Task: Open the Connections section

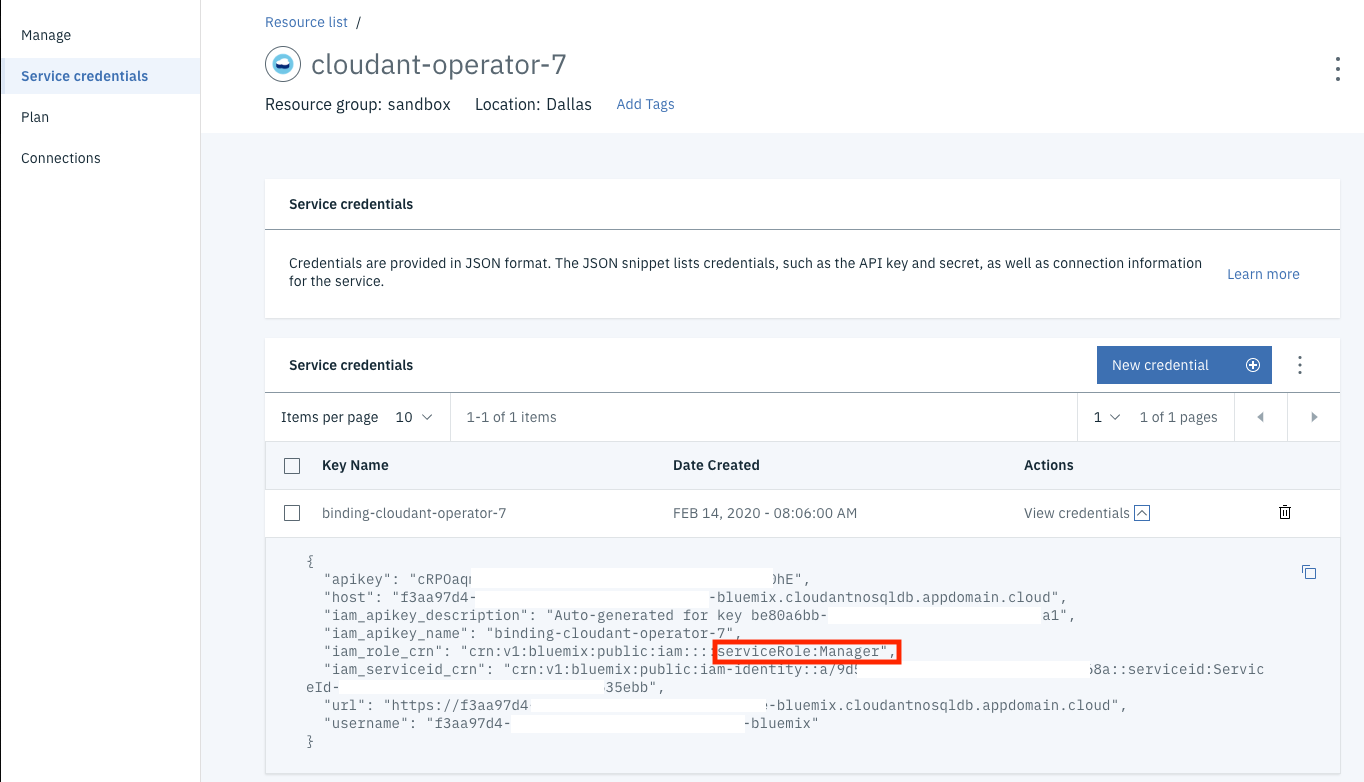Action: [61, 158]
